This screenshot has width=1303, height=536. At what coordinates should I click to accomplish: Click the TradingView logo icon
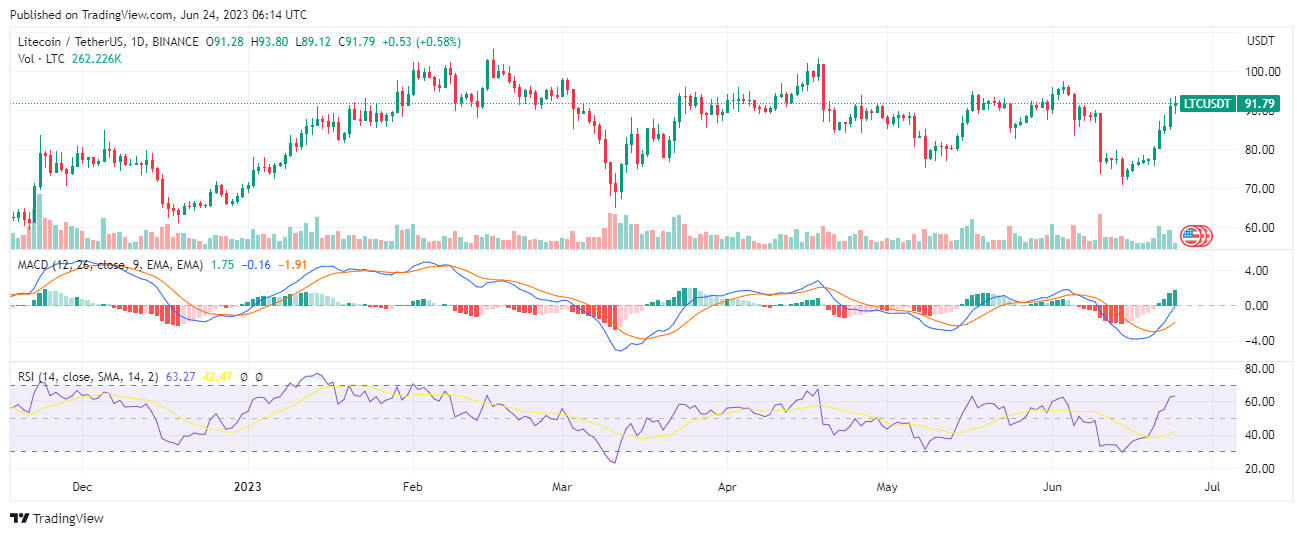(x=19, y=518)
